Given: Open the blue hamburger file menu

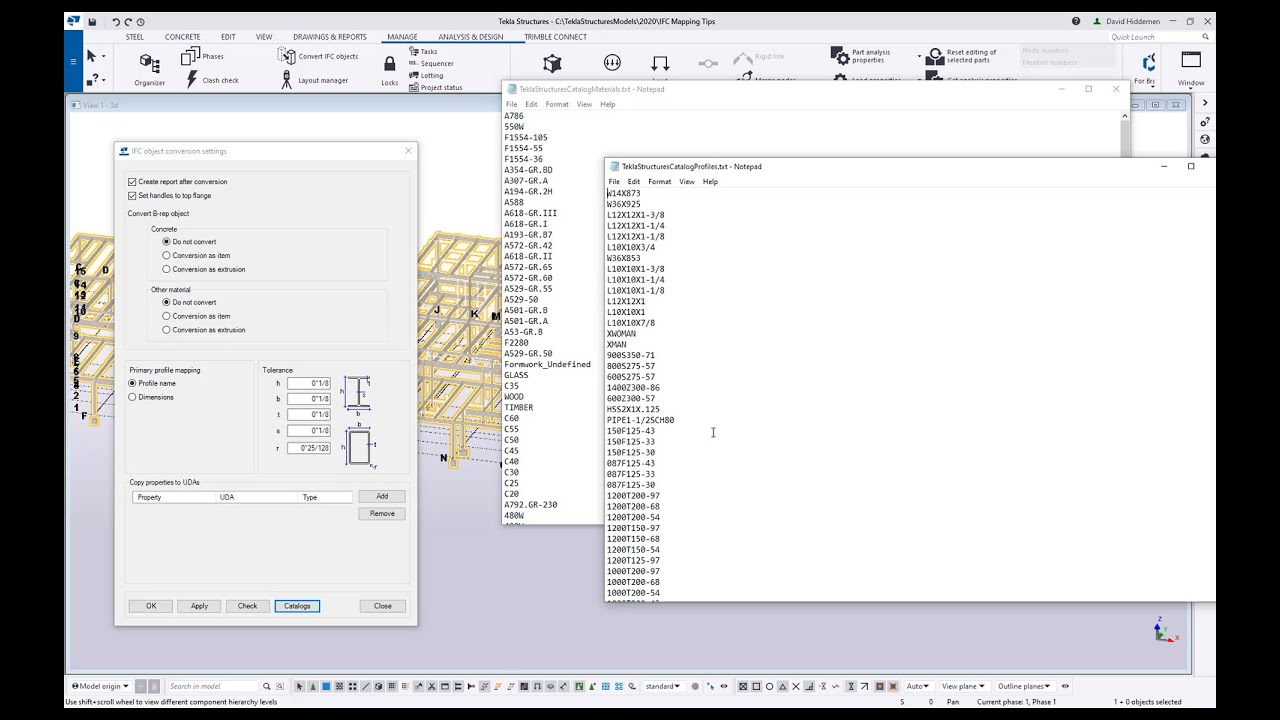Looking at the screenshot, I should (73, 62).
